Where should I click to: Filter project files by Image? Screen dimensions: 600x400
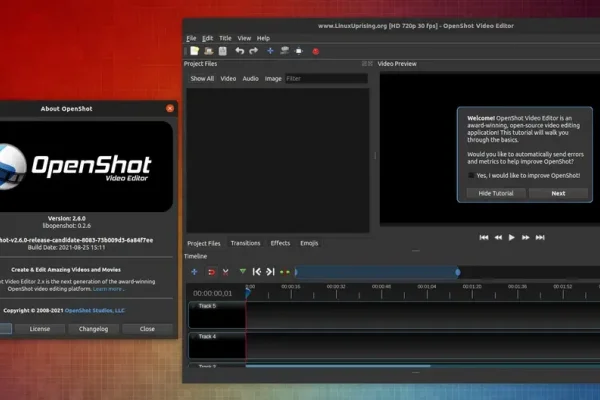click(x=273, y=78)
